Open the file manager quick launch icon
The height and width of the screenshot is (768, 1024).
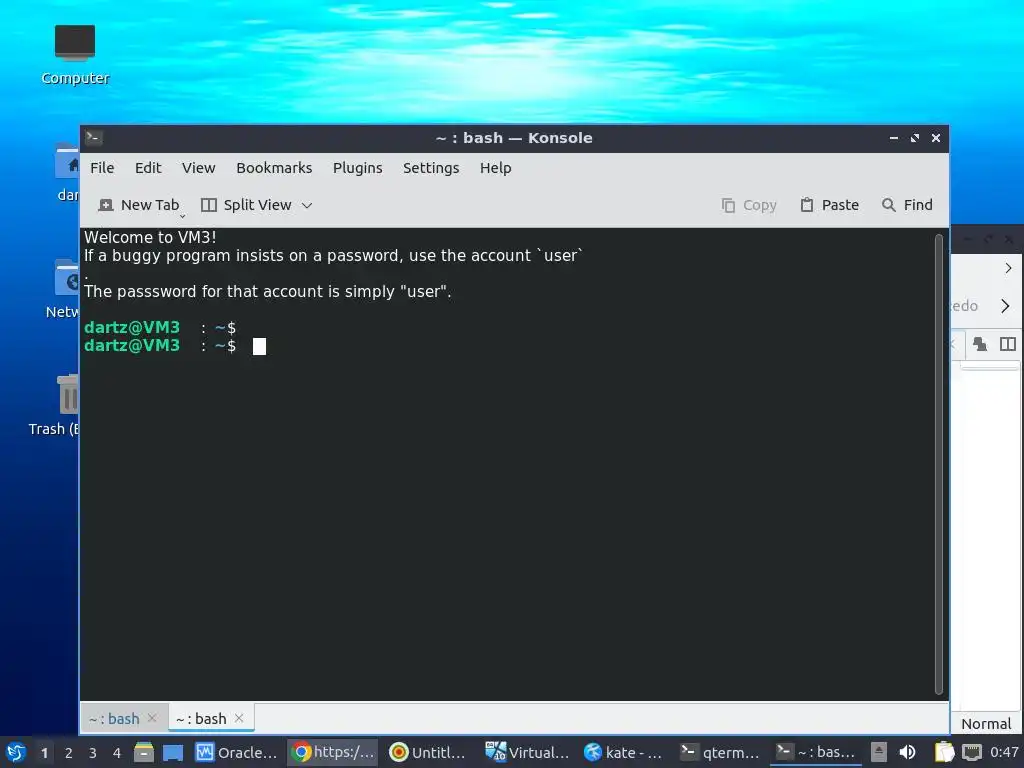click(144, 752)
